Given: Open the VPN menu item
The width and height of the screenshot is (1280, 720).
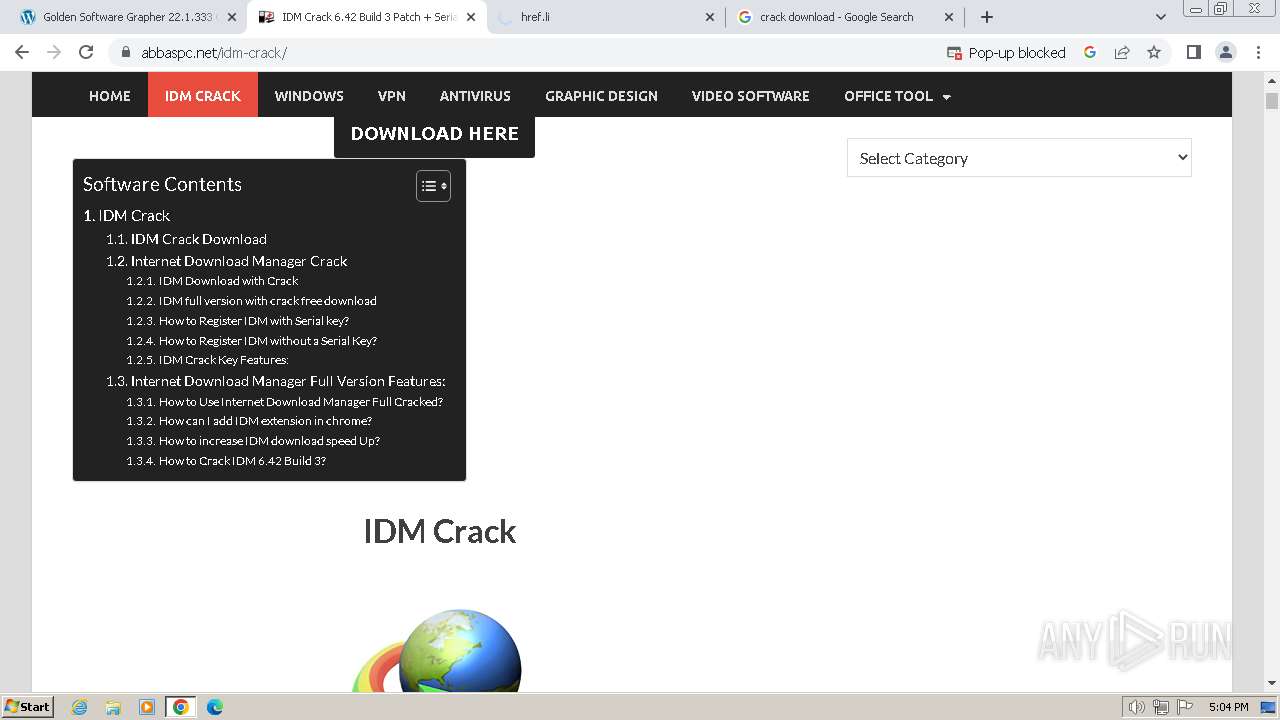Looking at the screenshot, I should [x=392, y=96].
